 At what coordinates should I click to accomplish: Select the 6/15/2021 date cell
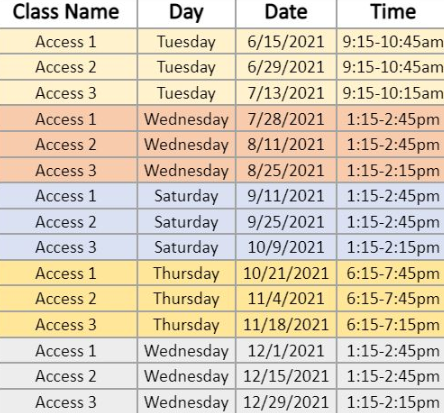pyautogui.click(x=286, y=41)
